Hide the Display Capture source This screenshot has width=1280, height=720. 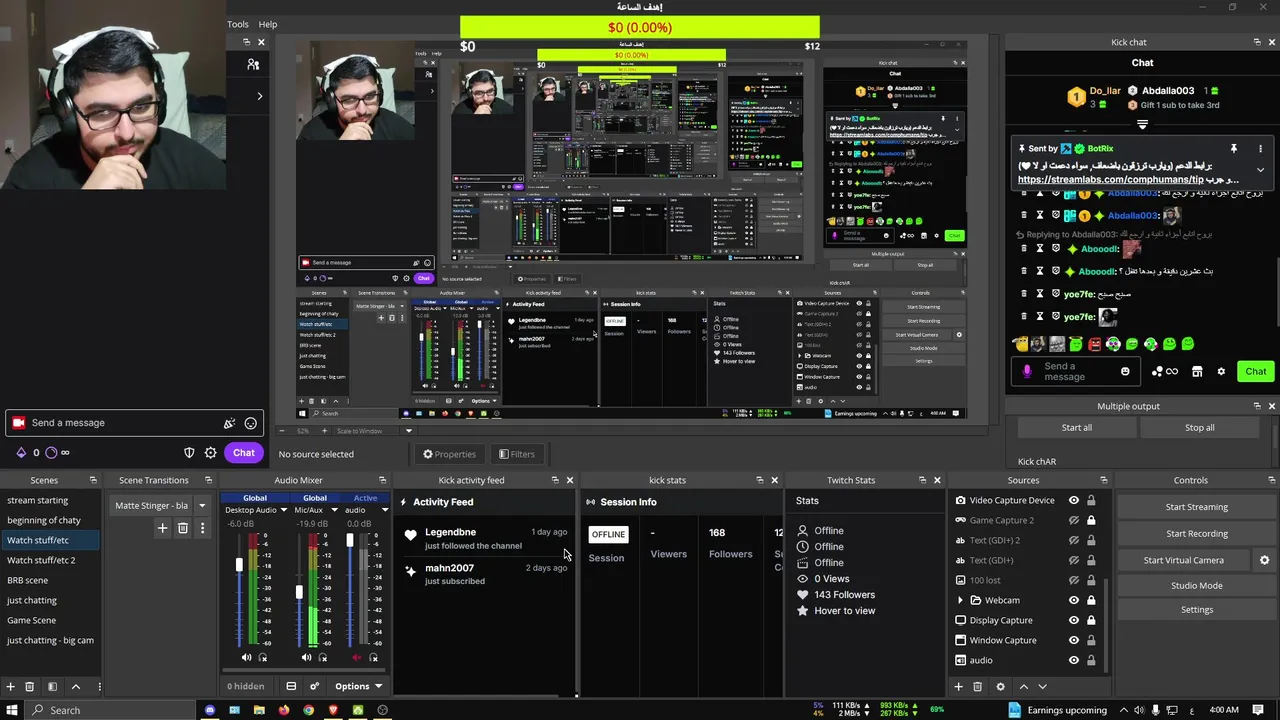[x=1074, y=620]
